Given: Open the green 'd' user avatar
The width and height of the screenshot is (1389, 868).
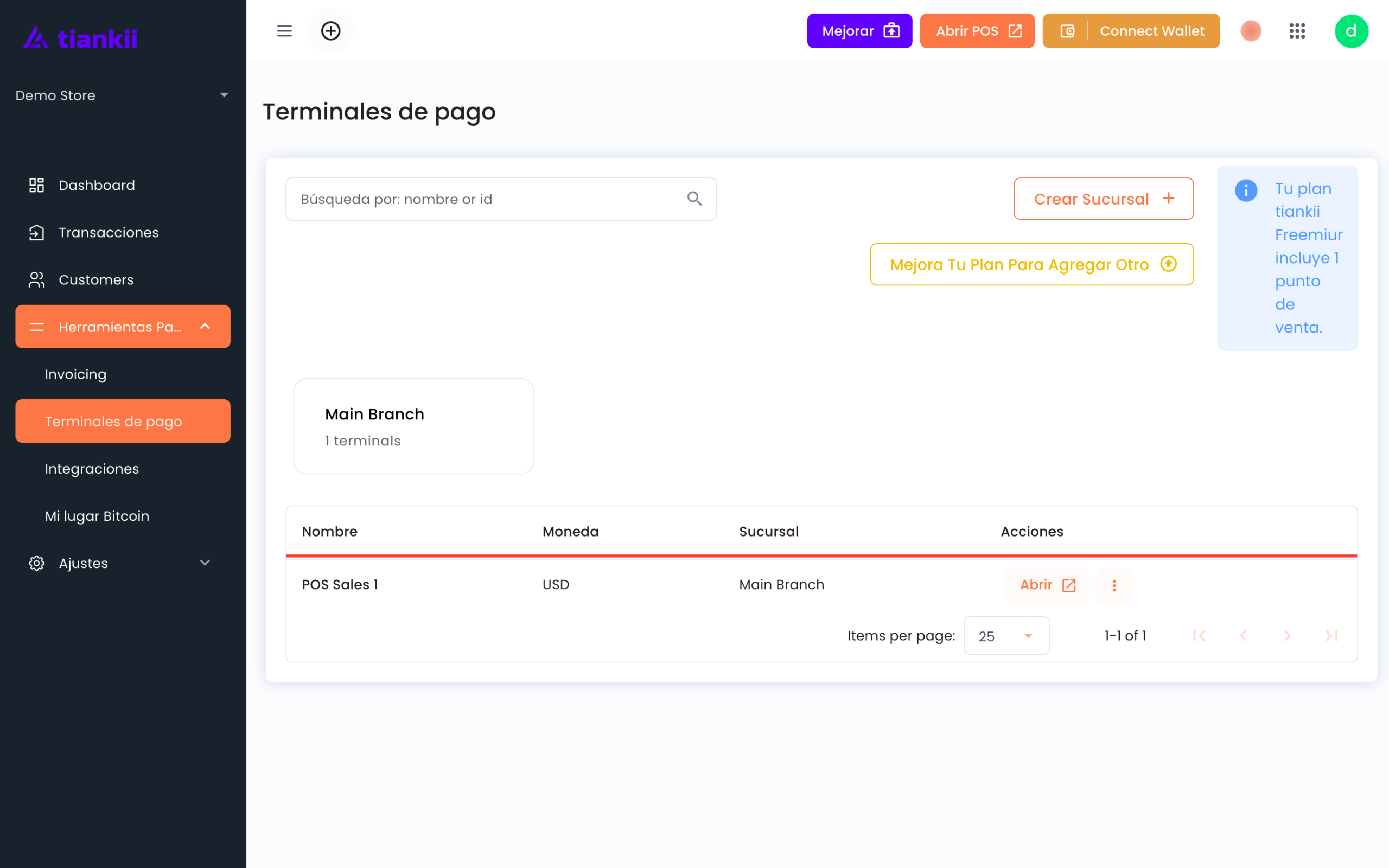Looking at the screenshot, I should (1351, 31).
